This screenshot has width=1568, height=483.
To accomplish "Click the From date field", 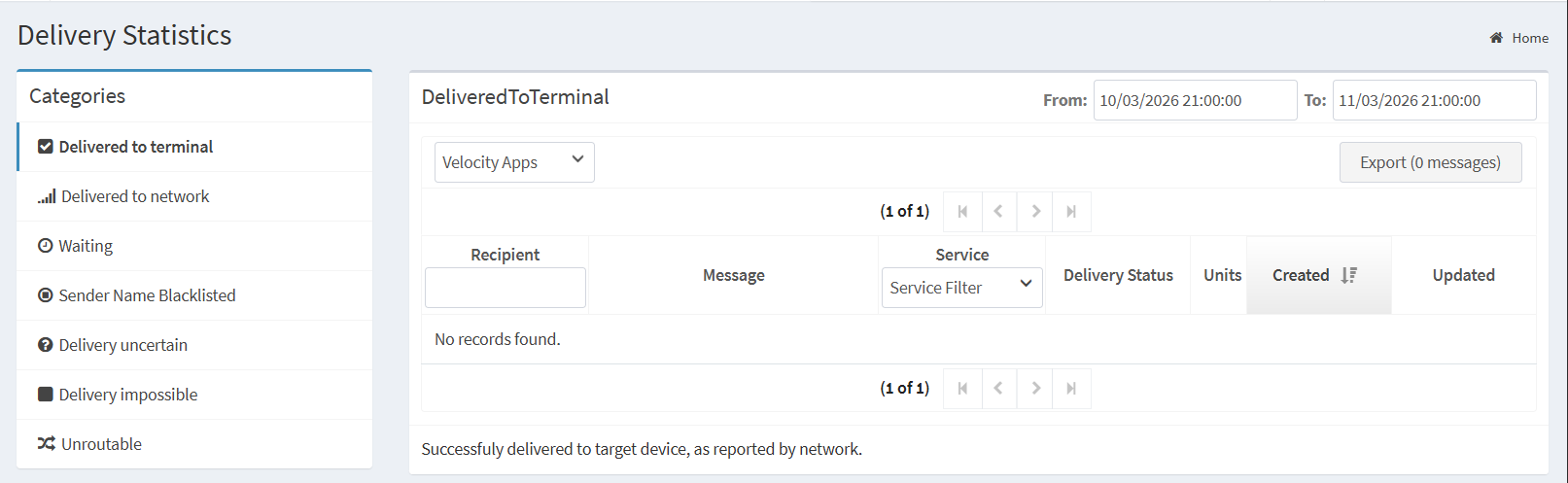I will pyautogui.click(x=1195, y=100).
